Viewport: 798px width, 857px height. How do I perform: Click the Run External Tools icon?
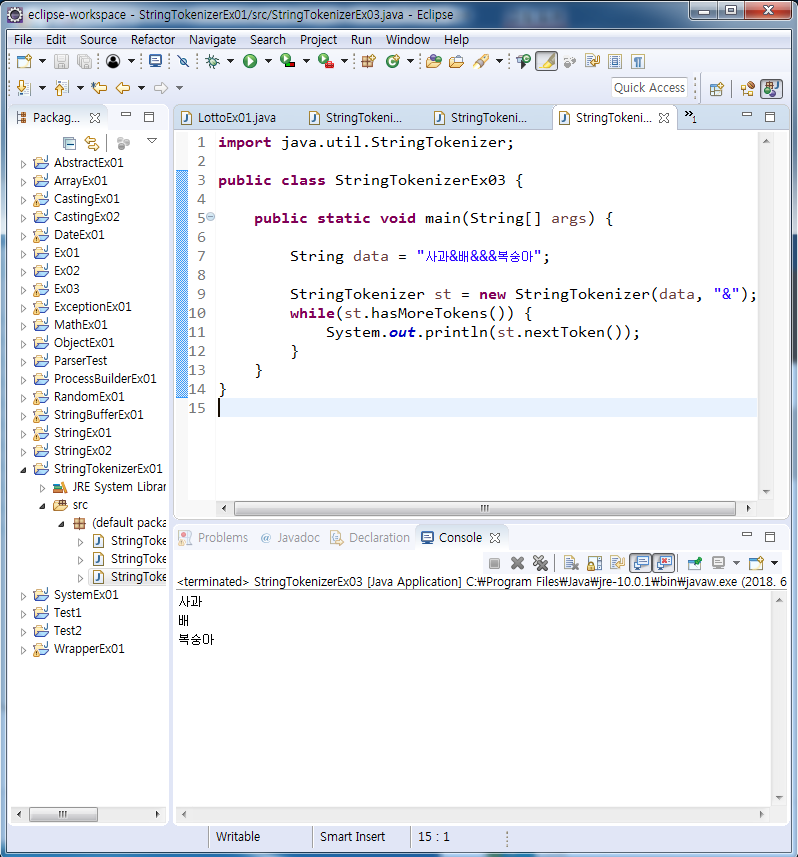[326, 61]
